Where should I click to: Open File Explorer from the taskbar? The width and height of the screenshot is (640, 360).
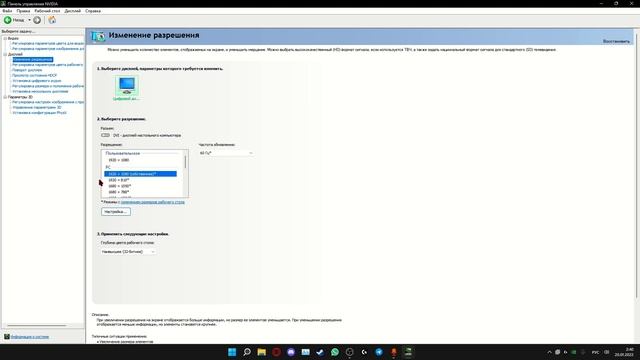point(262,352)
